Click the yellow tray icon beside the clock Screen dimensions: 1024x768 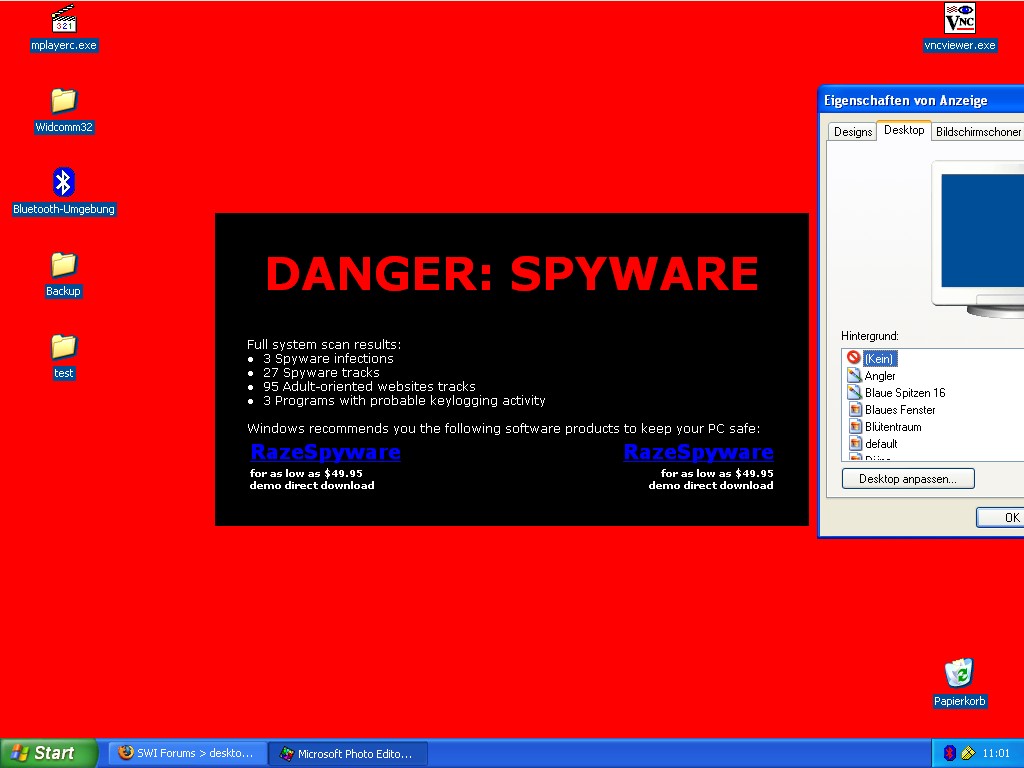[x=968, y=753]
